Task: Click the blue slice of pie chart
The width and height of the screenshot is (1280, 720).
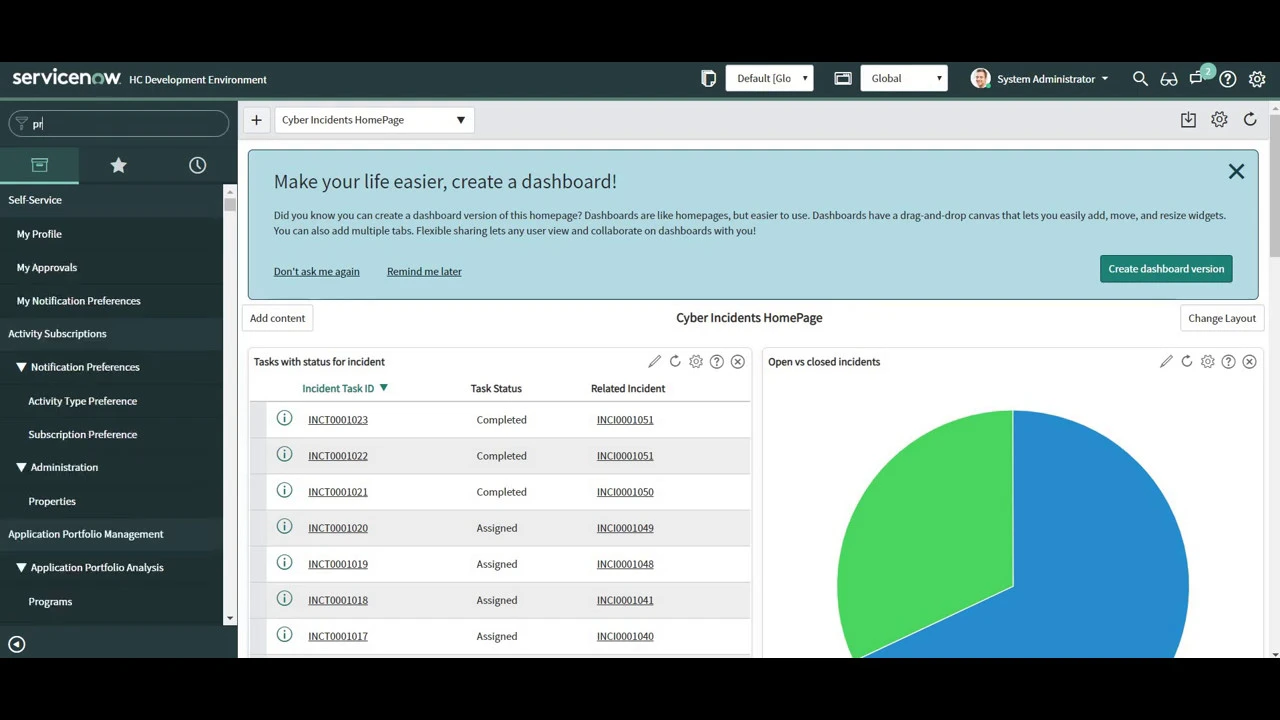Action: click(1110, 540)
